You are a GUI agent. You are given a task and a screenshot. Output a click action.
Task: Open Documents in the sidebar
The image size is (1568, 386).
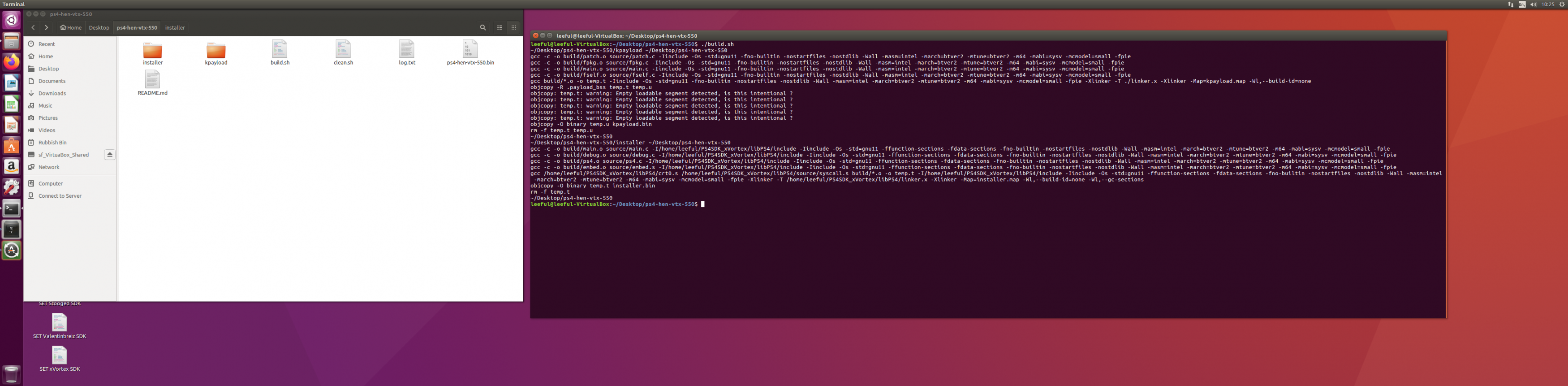70,81
